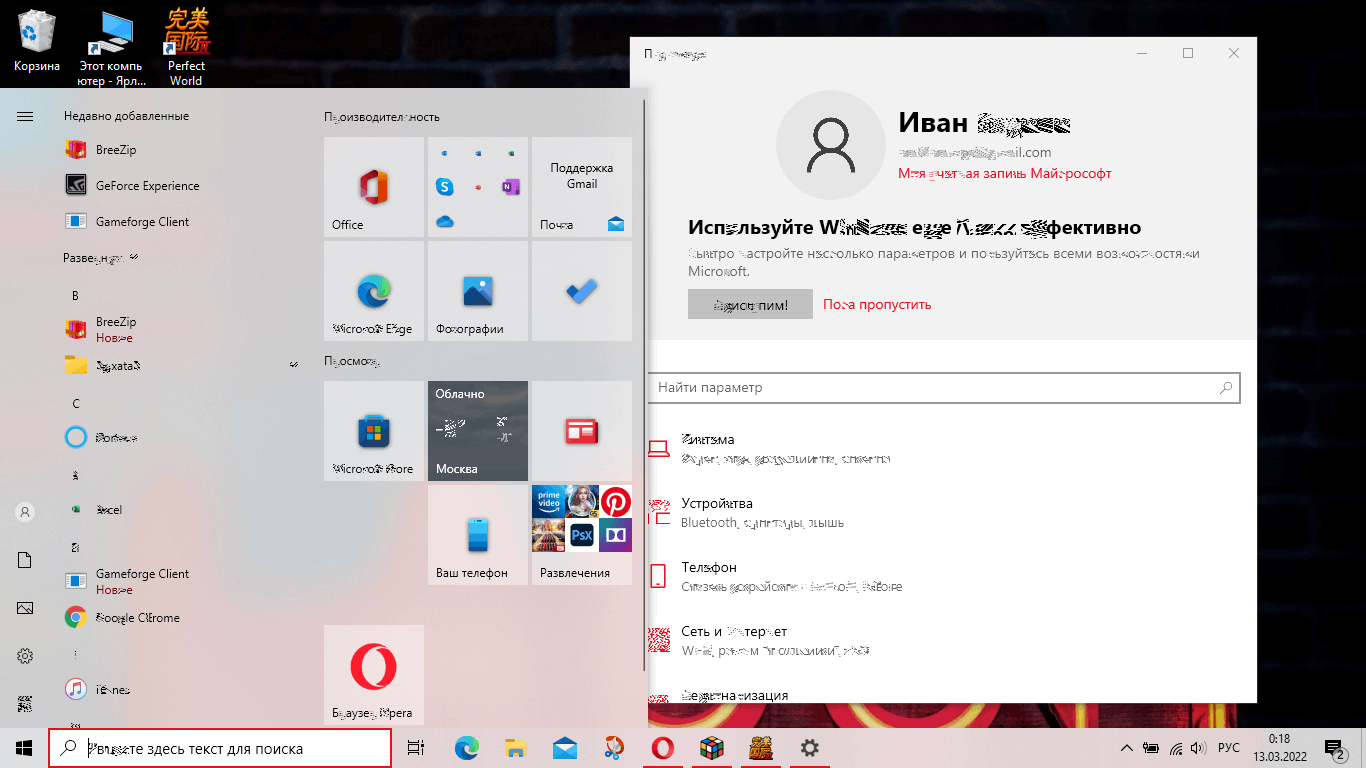The image size is (1366, 768).
Task: Open the Microsoft Store tile
Action: pyautogui.click(x=374, y=431)
